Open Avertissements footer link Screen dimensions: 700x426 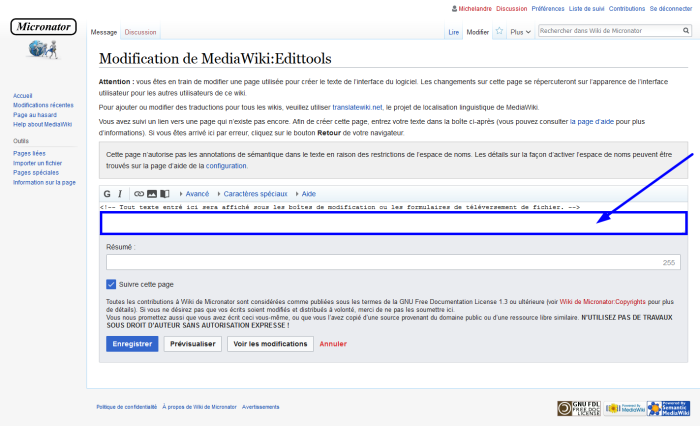(x=261, y=407)
